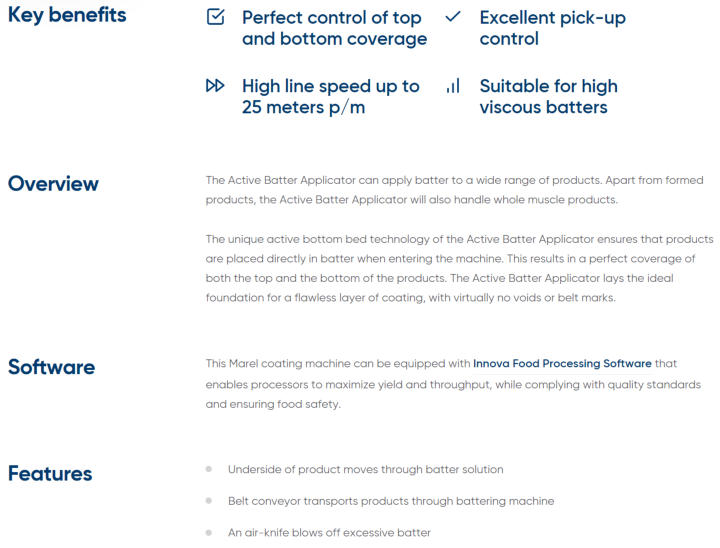Click the bar-chart icon beside viscous batters

(453, 86)
